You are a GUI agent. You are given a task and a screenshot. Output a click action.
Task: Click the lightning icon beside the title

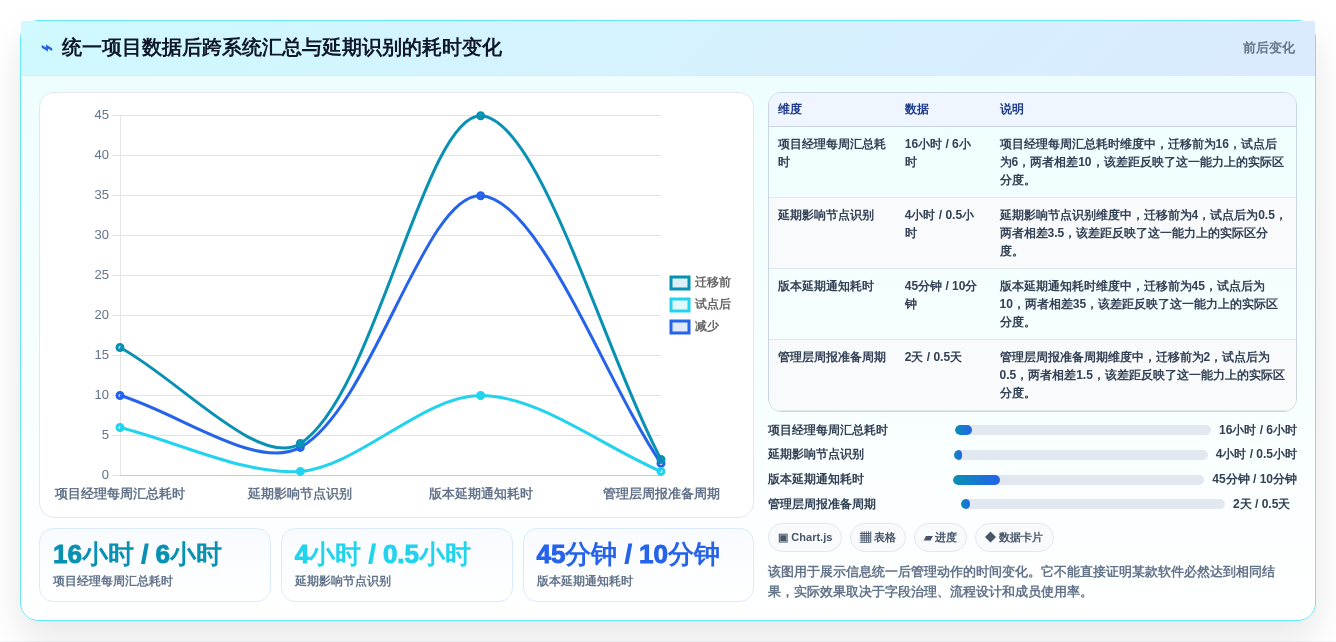pyautogui.click(x=47, y=48)
